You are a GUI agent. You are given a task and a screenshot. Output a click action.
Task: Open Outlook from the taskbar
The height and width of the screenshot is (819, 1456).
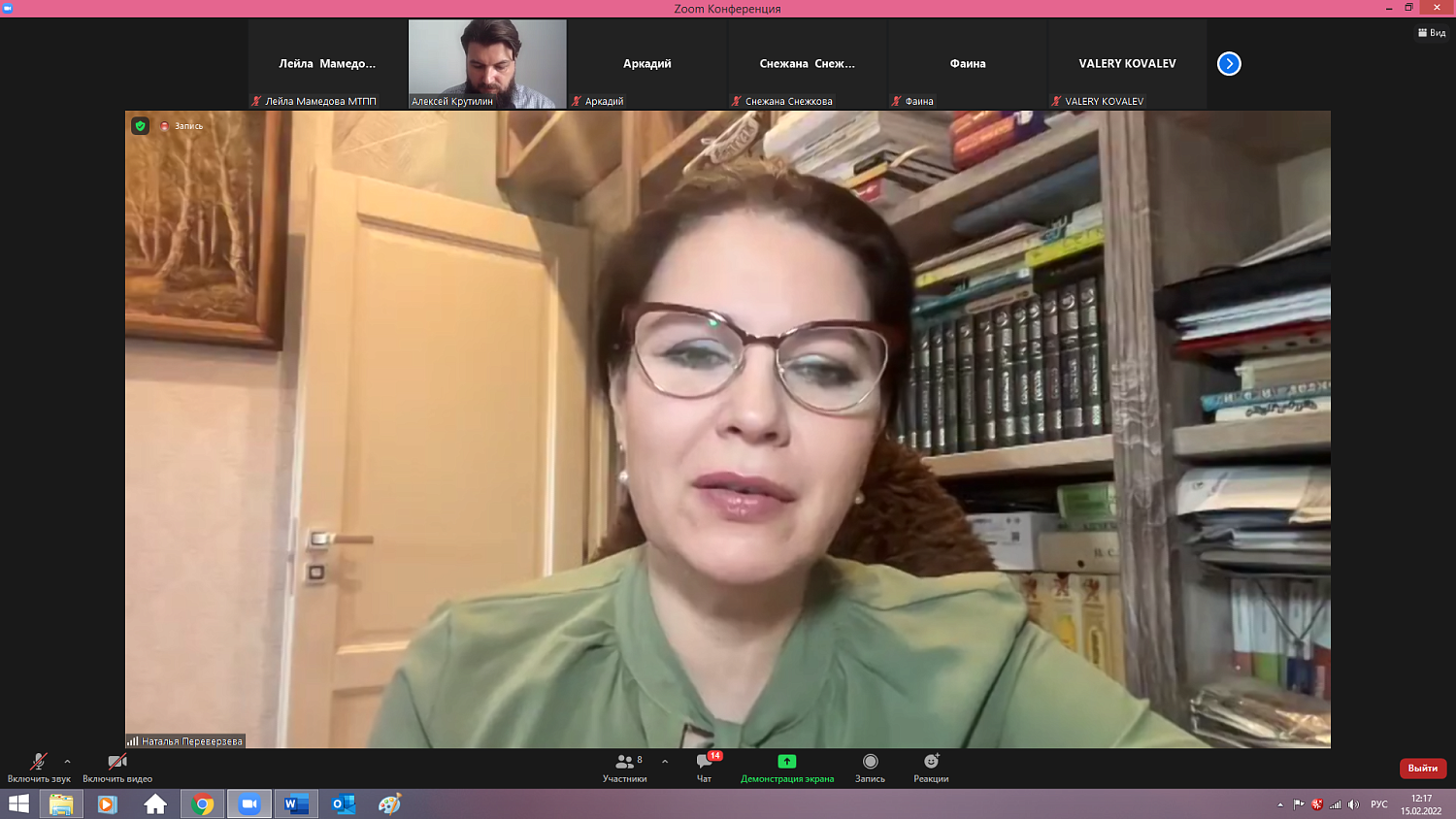point(344,804)
